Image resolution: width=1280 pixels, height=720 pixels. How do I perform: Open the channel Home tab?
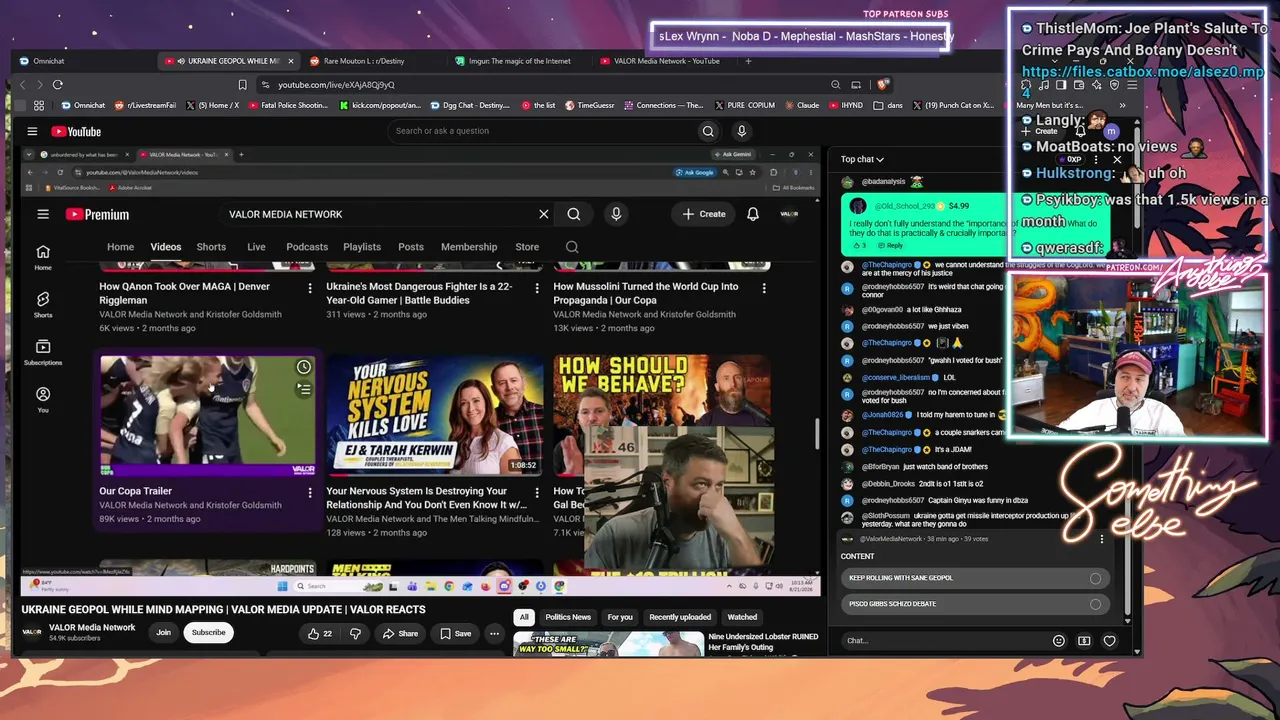tap(120, 247)
